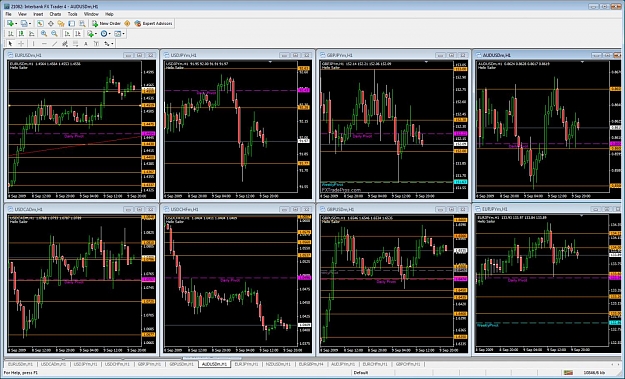Activate the USDJPYm,H1 chart window title
This screenshot has width=625, height=379.
pos(183,55)
